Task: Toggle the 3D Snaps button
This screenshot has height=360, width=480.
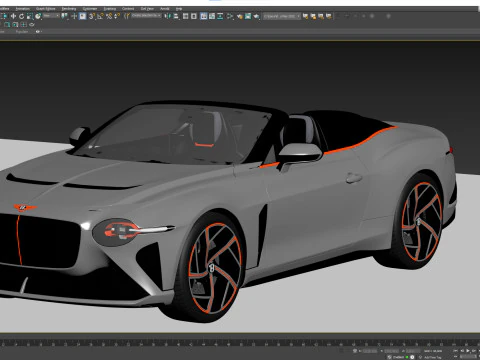Action: (x=92, y=16)
